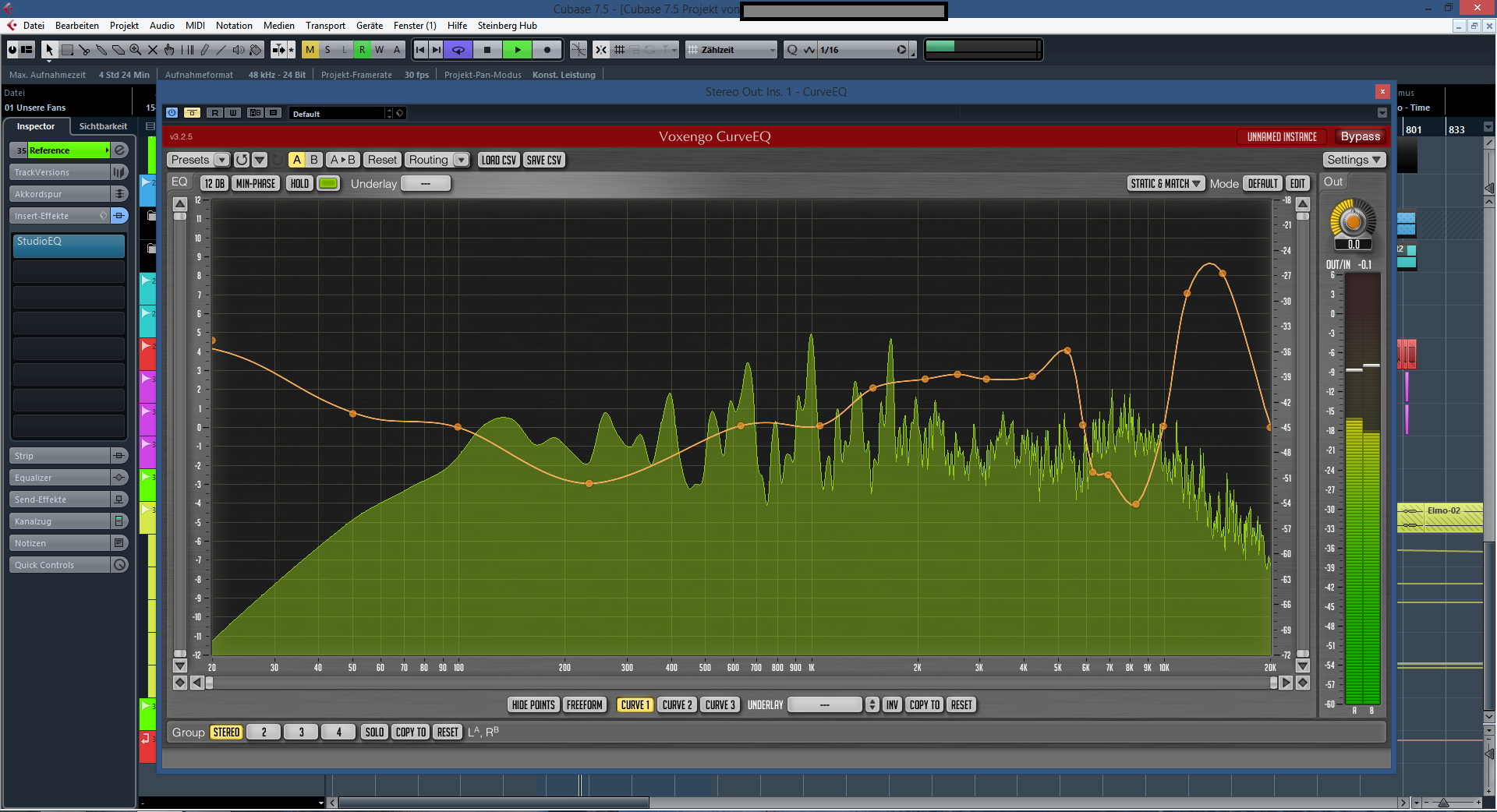Select the Color paint bucket tool
Viewport: 1497px width, 812px height.
(x=256, y=50)
